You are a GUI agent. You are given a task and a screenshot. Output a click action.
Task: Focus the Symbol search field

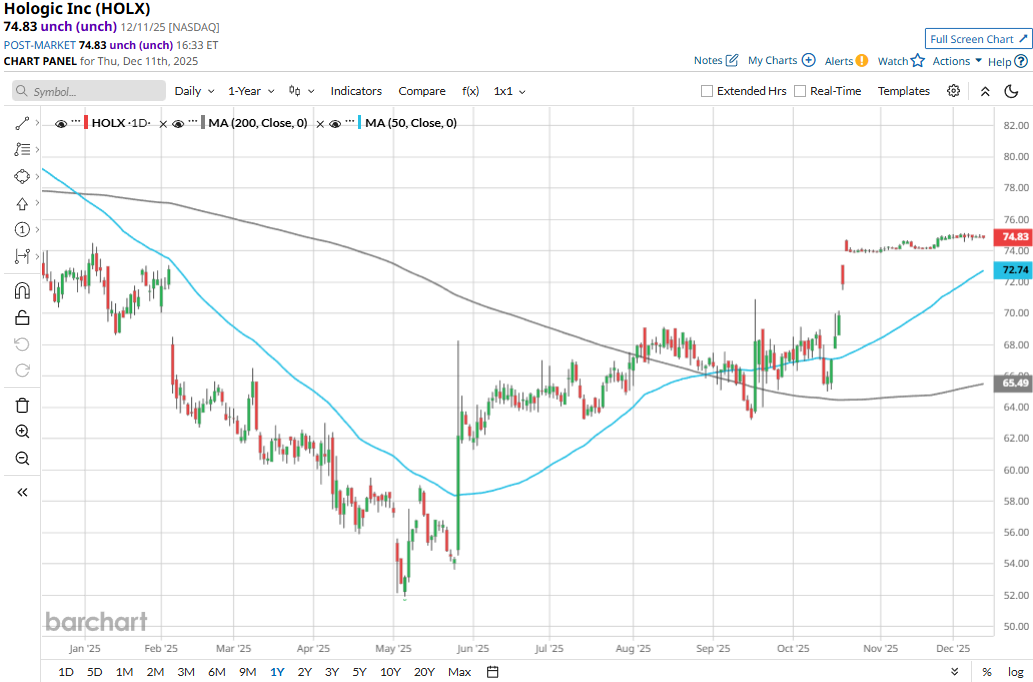tap(89, 91)
